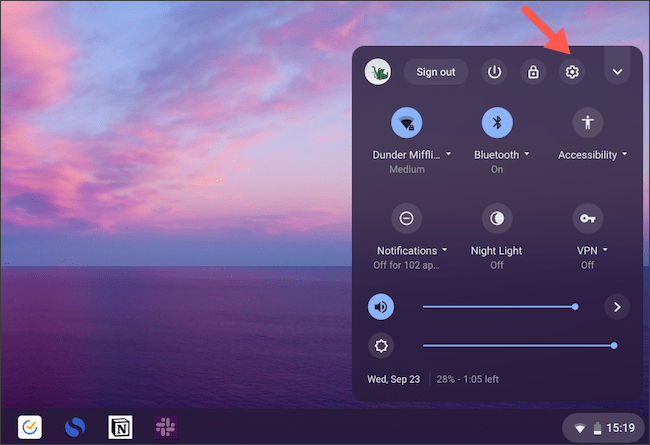
Task: Toggle Wi-Fi network on or off
Action: [x=407, y=123]
